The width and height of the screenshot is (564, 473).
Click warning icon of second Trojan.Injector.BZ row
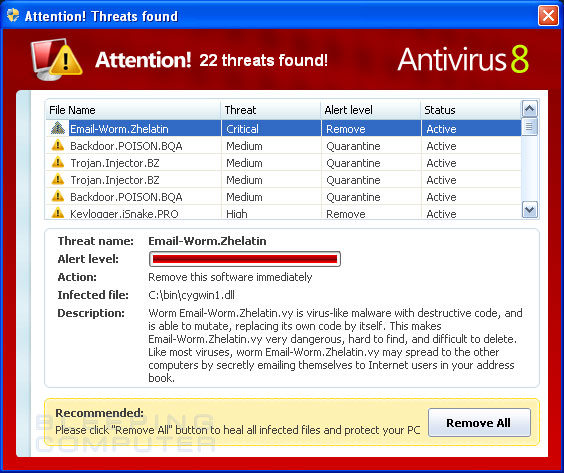point(58,179)
